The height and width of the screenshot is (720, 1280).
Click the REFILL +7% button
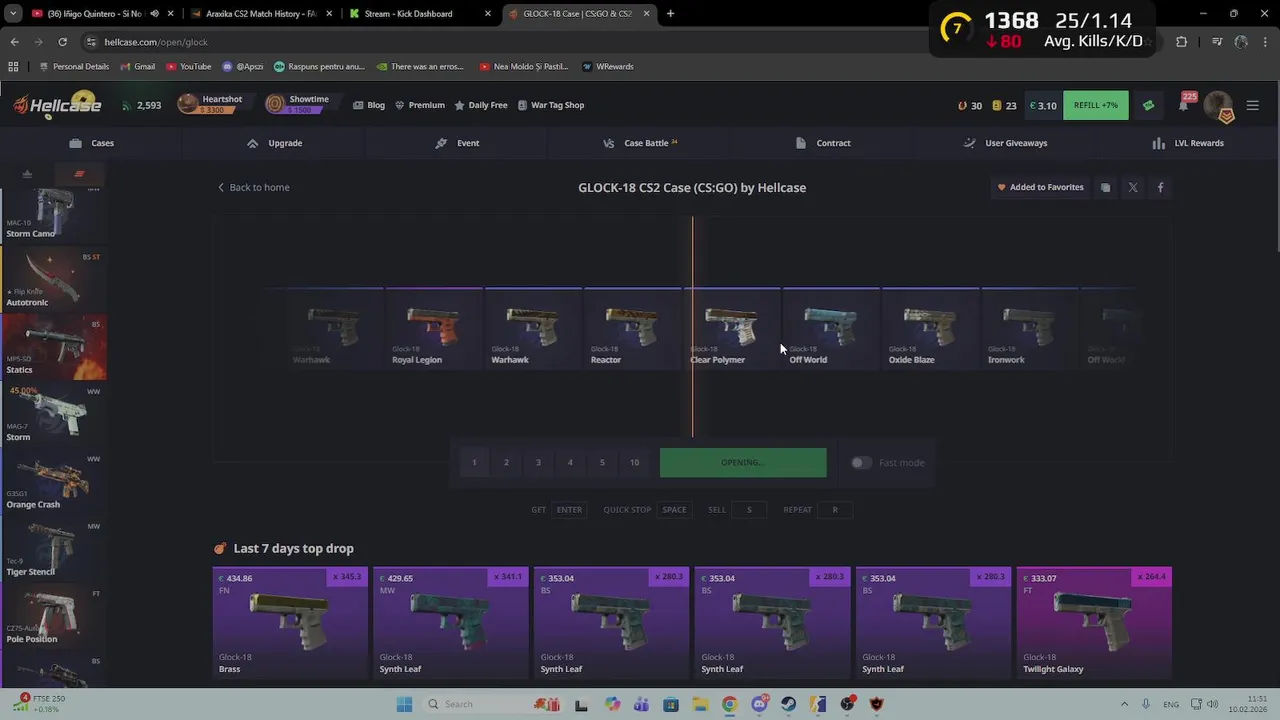coord(1096,105)
